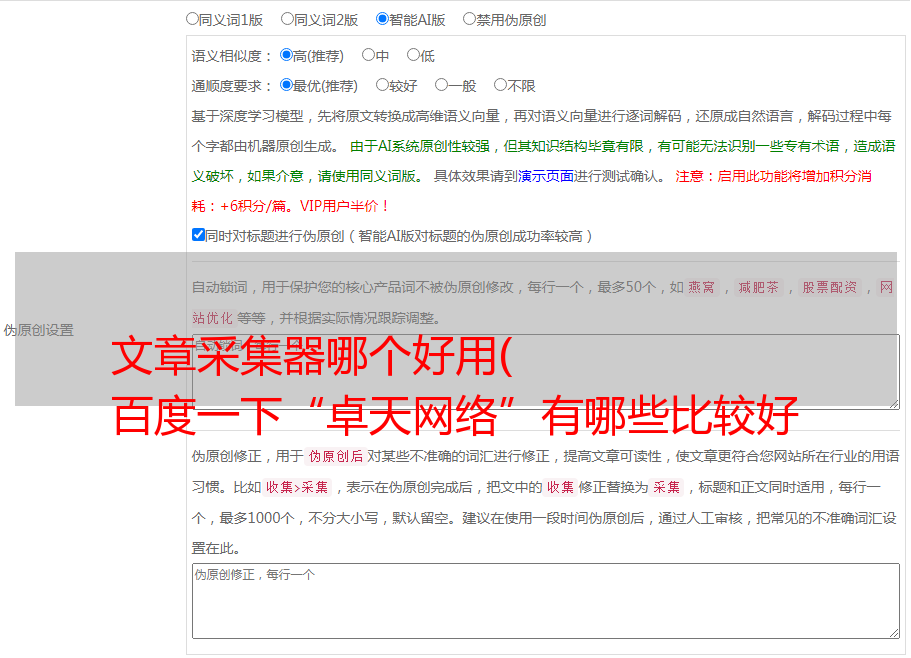Click the 燕窝 example keyword
The width and height of the screenshot is (911, 658).
(702, 287)
